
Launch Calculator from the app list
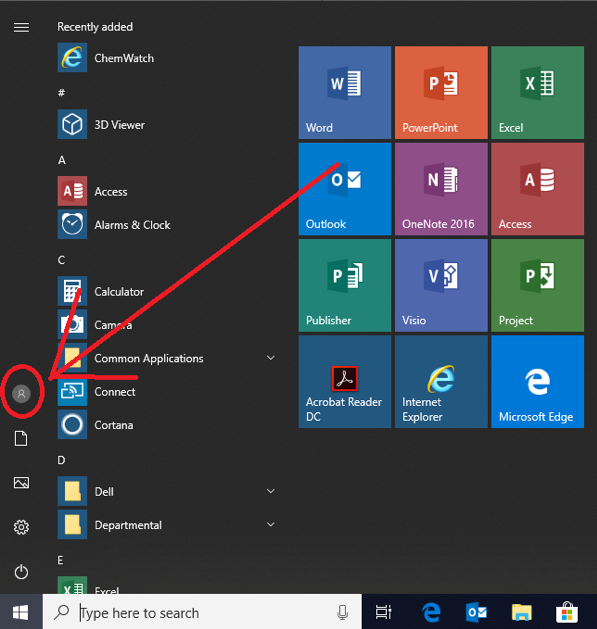pyautogui.click(x=169, y=291)
